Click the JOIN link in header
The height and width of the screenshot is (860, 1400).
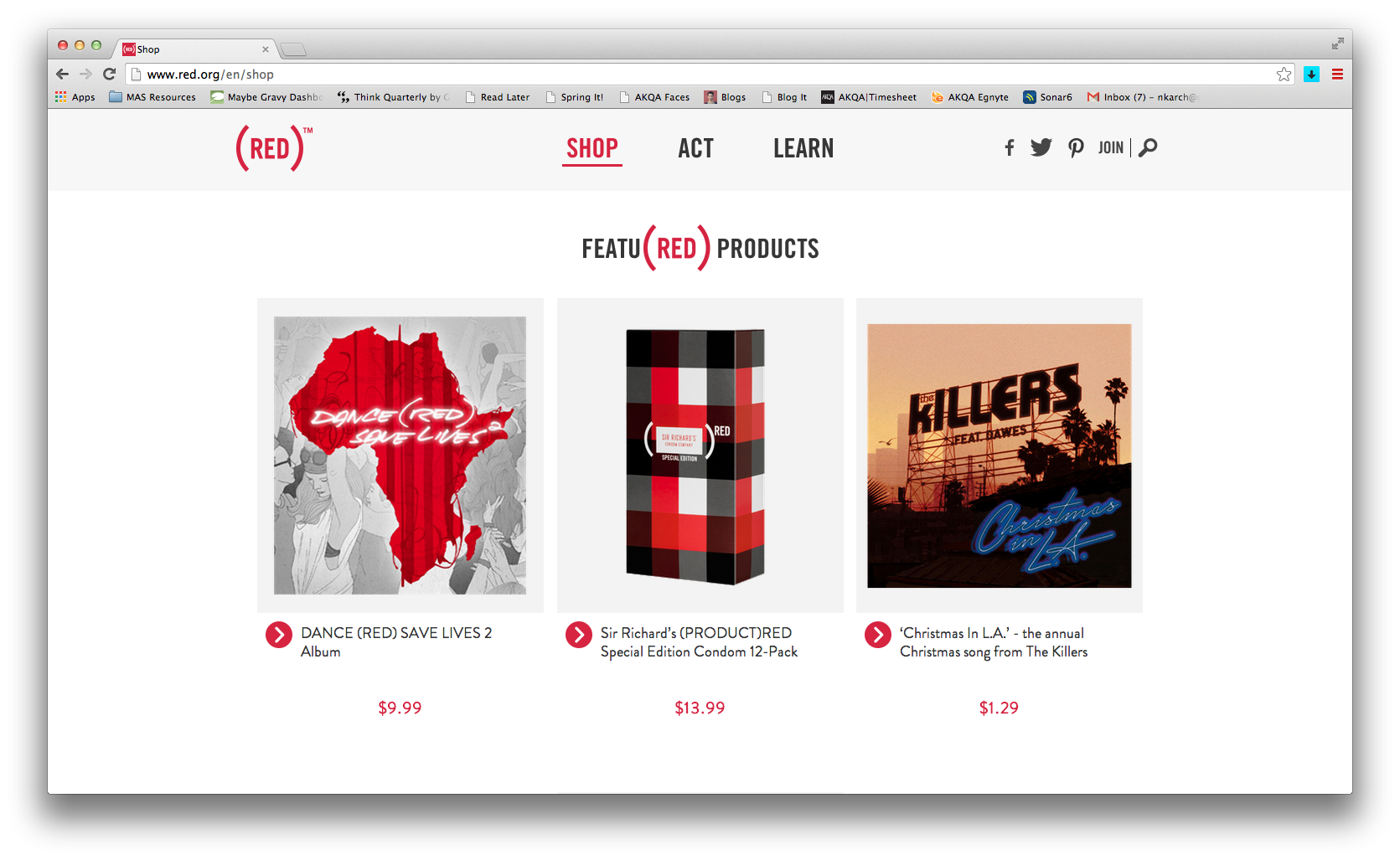(1111, 148)
